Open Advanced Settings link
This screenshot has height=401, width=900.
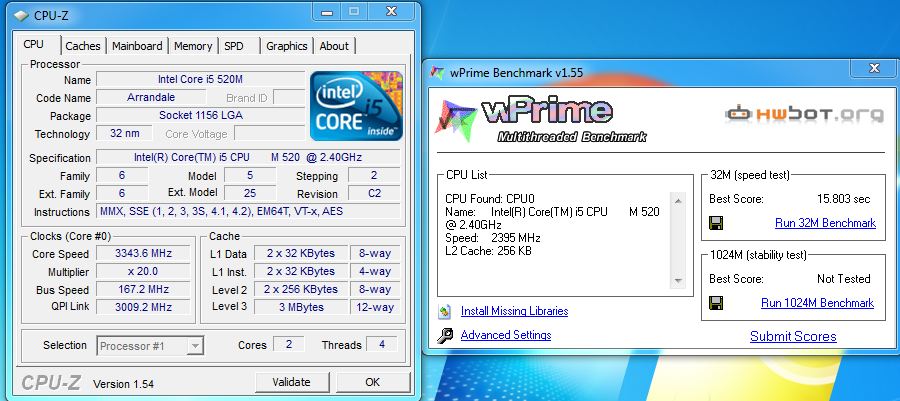(x=506, y=335)
